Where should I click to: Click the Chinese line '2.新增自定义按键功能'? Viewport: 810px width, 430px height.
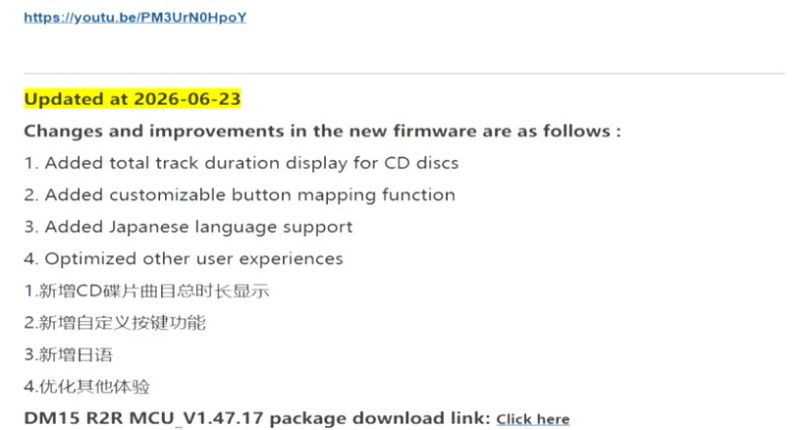click(115, 322)
